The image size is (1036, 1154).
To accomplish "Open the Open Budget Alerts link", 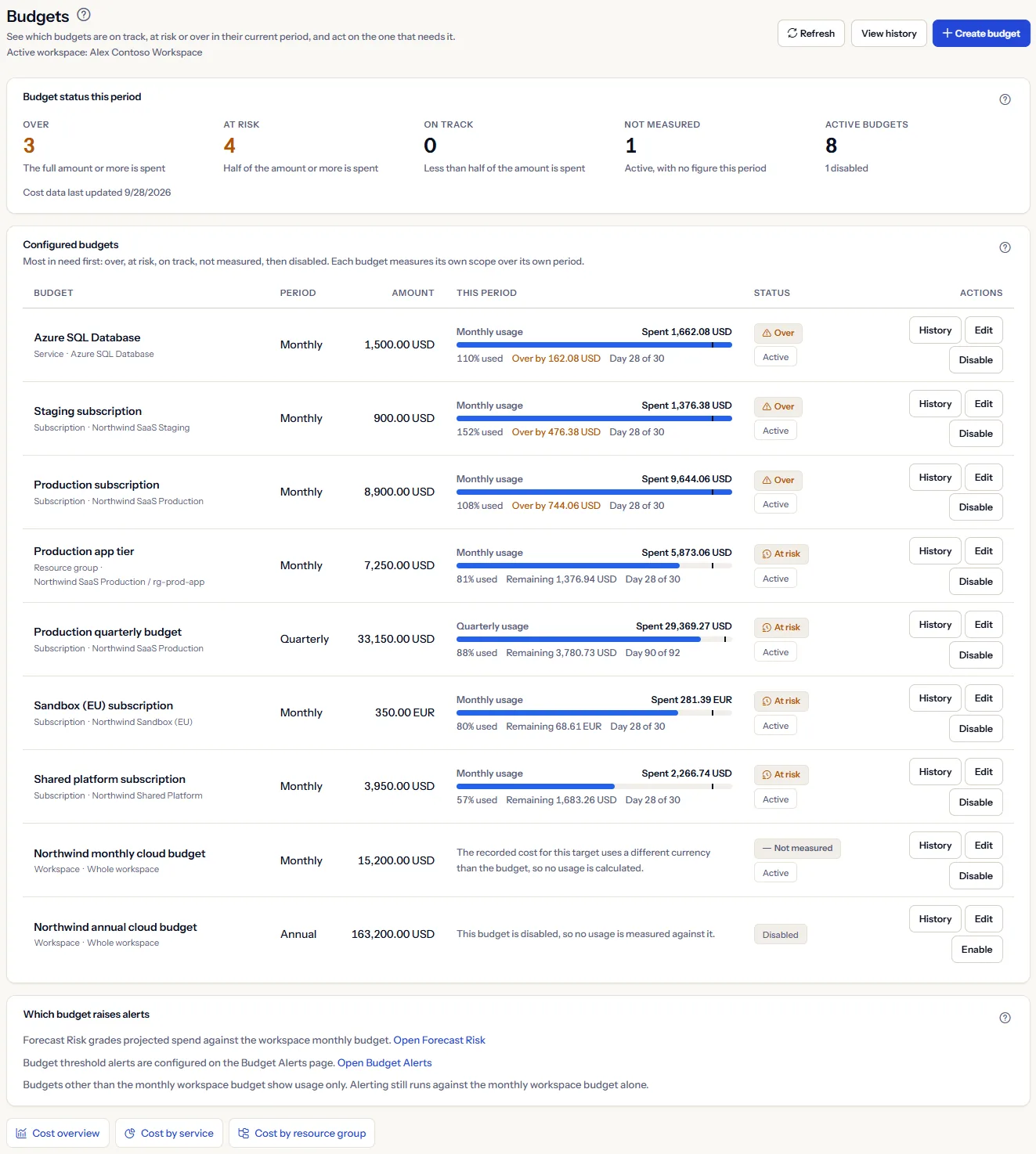I will pyautogui.click(x=384, y=1063).
